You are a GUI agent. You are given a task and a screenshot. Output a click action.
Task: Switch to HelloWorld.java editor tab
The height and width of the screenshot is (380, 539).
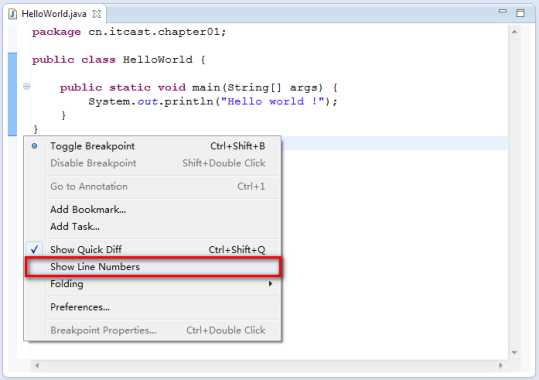tap(54, 14)
